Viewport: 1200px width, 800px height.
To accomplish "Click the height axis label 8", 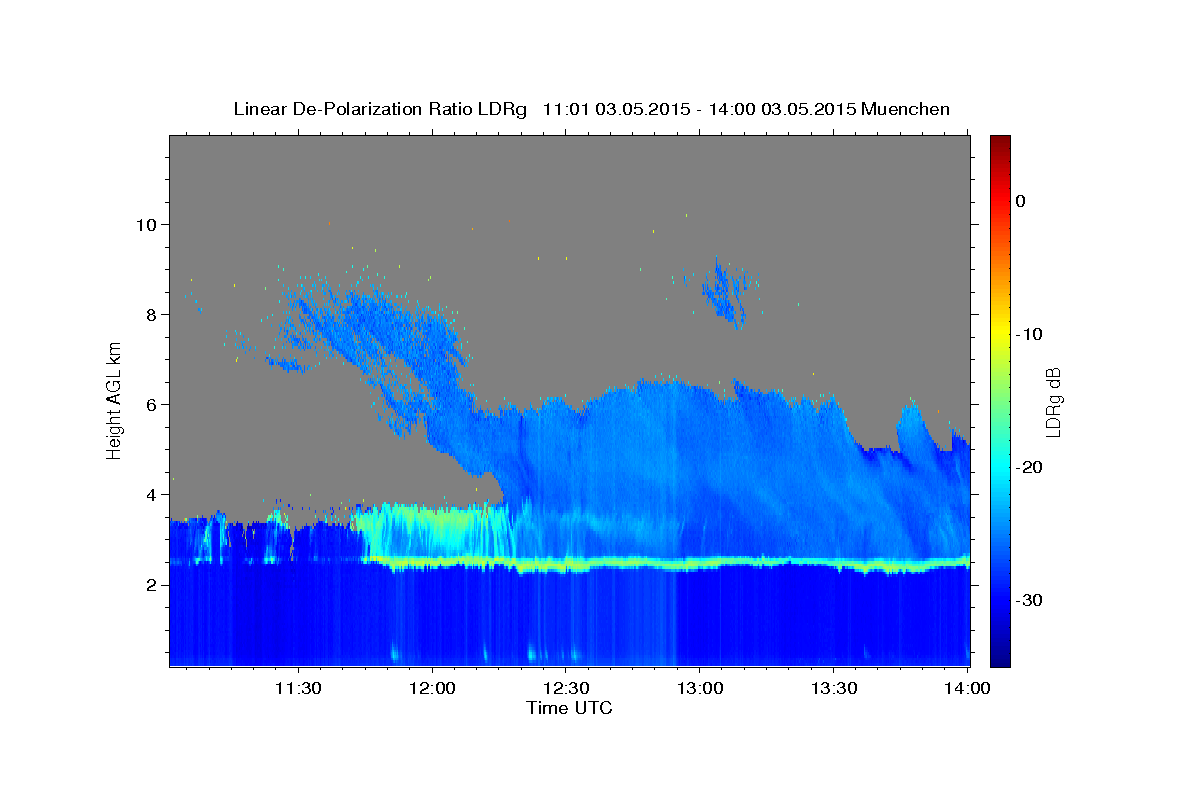I will tap(154, 314).
